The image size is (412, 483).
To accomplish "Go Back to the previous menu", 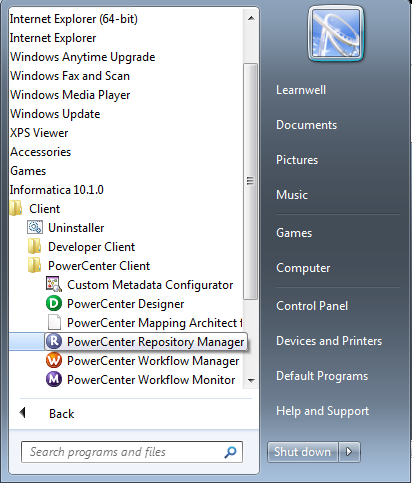I will point(61,414).
